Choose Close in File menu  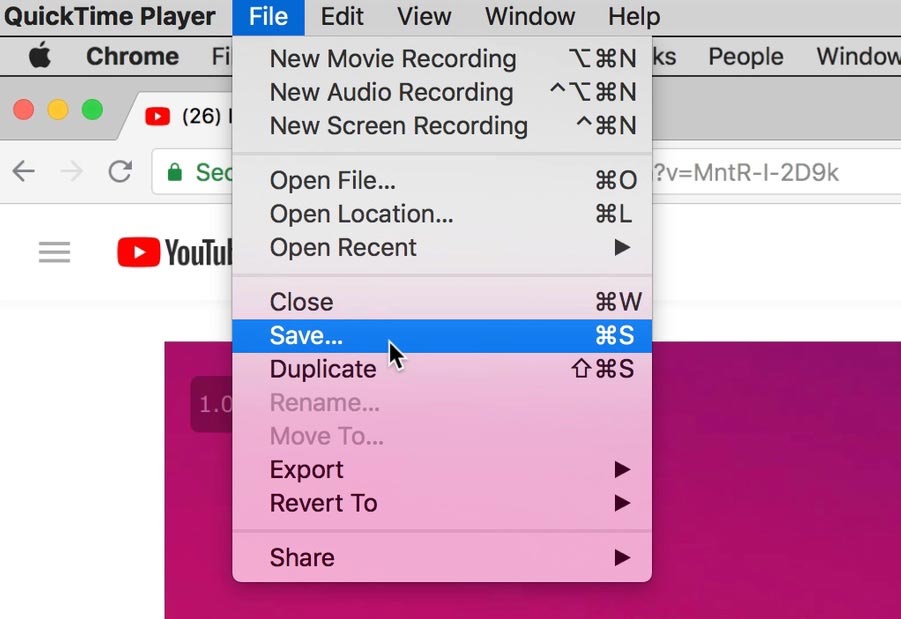point(442,302)
